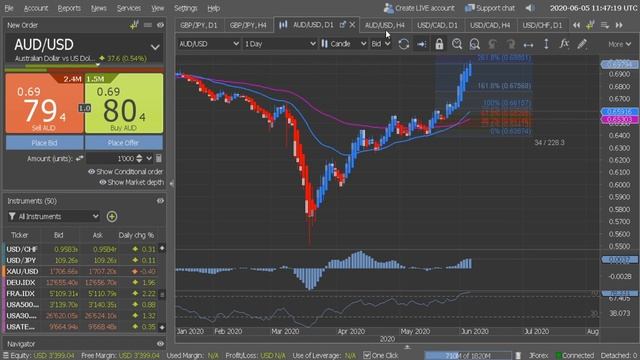Click the horizontal double-arrow scale icon

point(528,44)
